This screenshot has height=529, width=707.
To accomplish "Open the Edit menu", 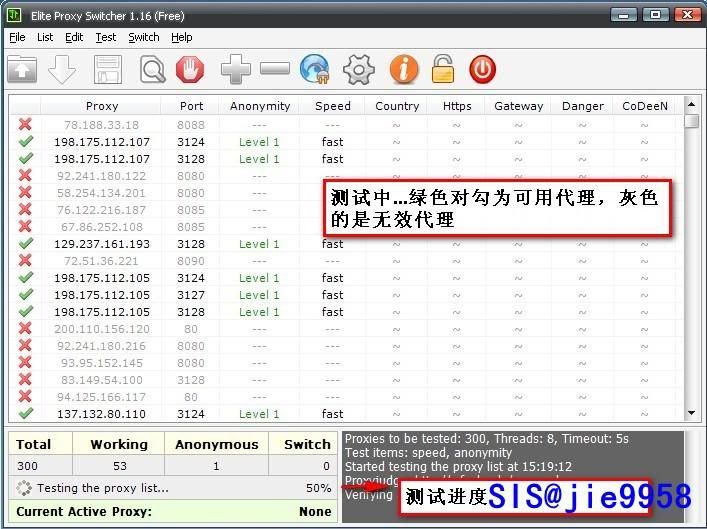I will pyautogui.click(x=74, y=37).
